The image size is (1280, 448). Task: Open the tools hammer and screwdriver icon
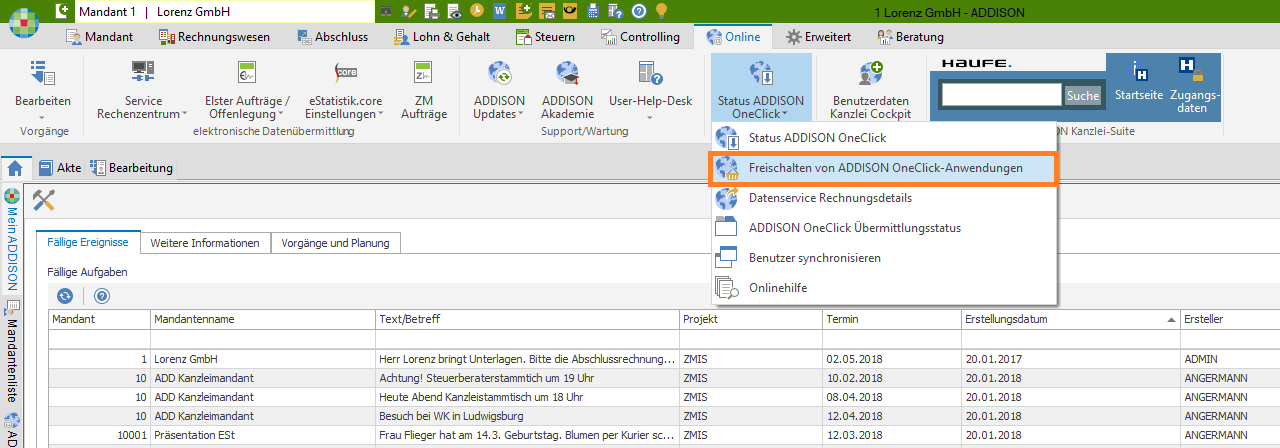pos(43,200)
